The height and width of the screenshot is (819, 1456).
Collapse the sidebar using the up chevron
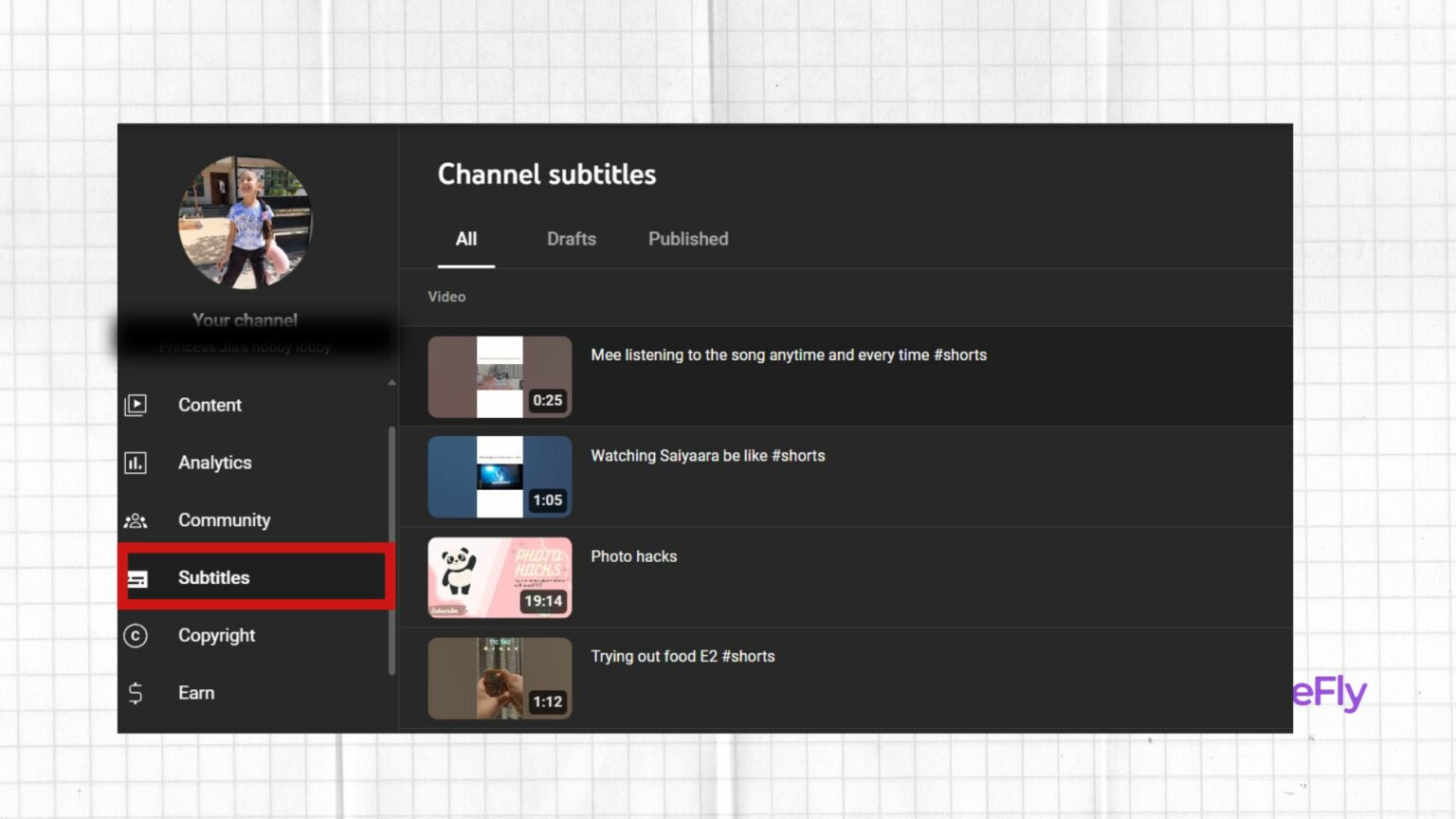pos(391,382)
